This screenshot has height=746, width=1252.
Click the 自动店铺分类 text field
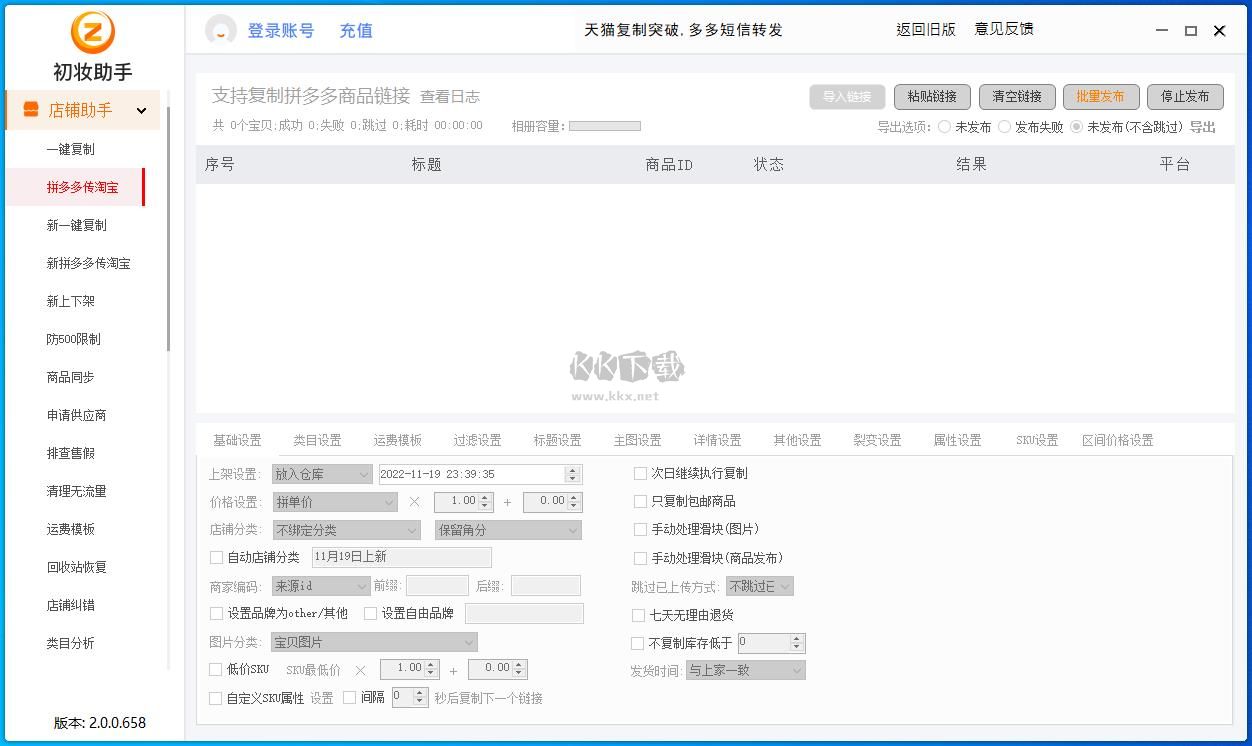(x=401, y=557)
